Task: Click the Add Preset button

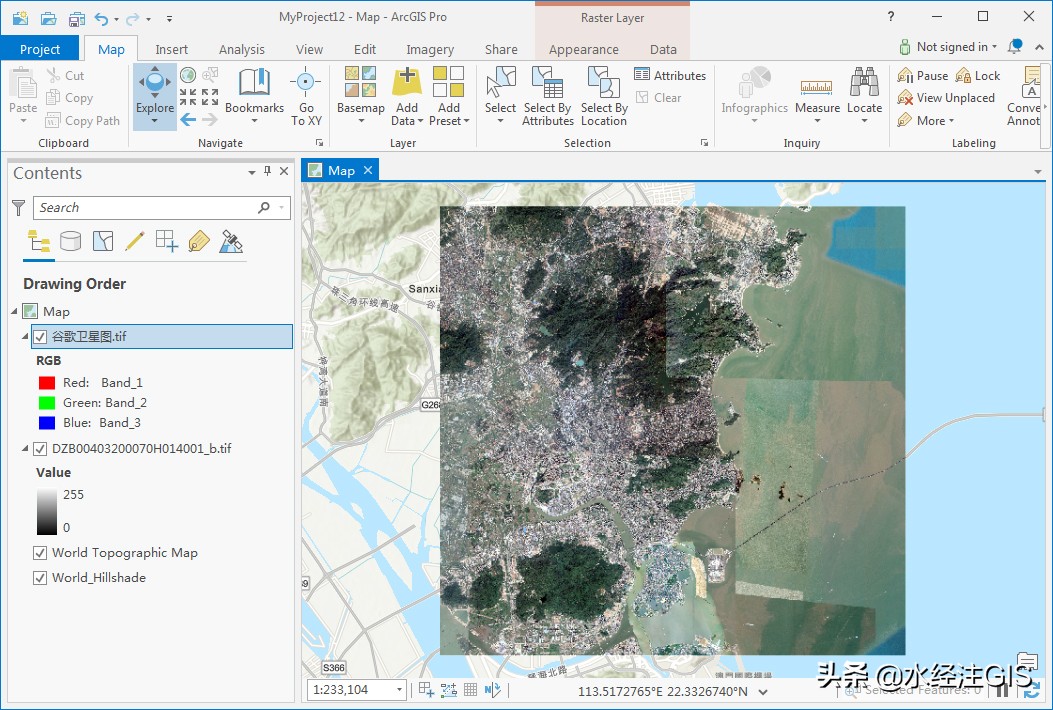Action: click(449, 96)
